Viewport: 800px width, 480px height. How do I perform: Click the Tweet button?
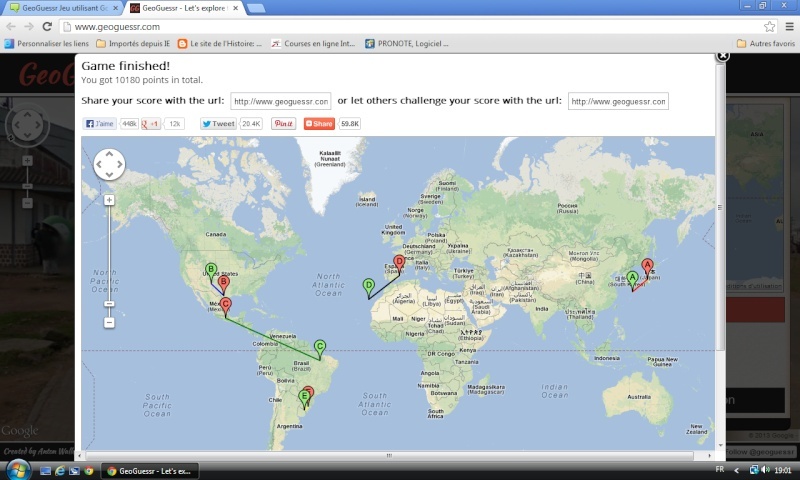click(218, 123)
